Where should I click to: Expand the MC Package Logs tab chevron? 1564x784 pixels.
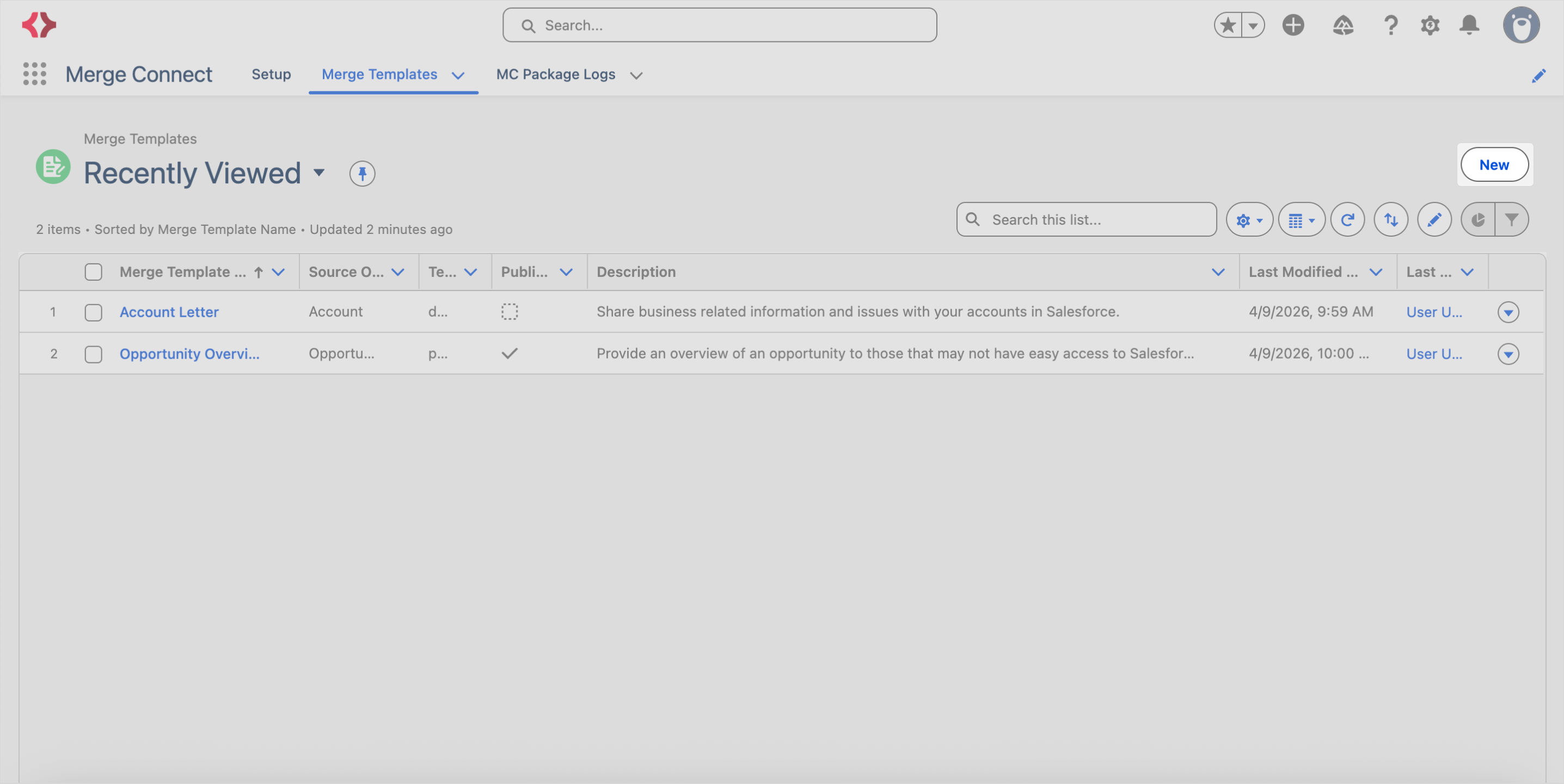tap(636, 75)
